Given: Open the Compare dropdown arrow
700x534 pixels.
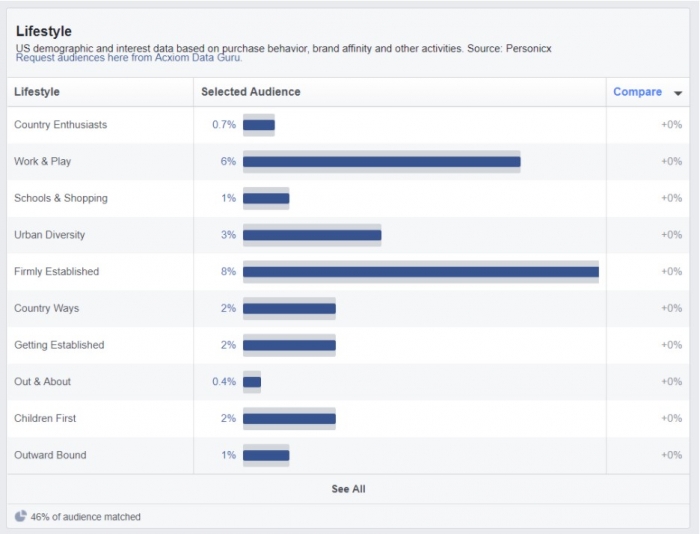Looking at the screenshot, I should [x=678, y=93].
